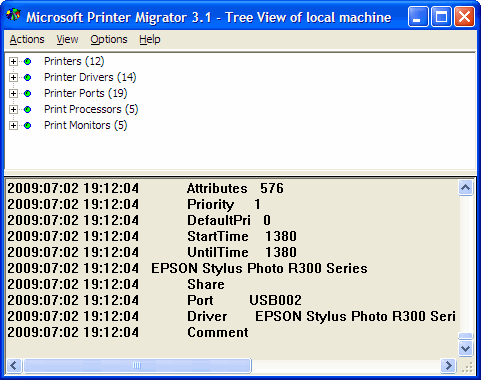Screen dimensions: 481x380
Task: Click the log pane scroll down arrow
Action: coord(465,349)
